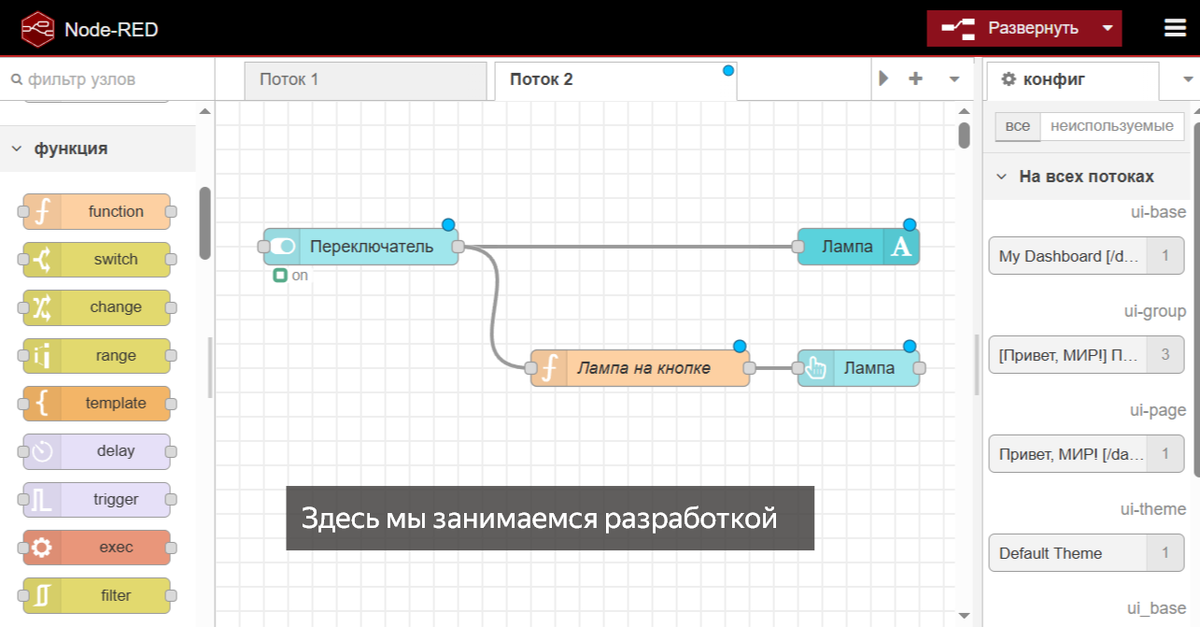Open the sidebar tabs dropdown arrow
This screenshot has height=627, width=1200.
[1188, 79]
